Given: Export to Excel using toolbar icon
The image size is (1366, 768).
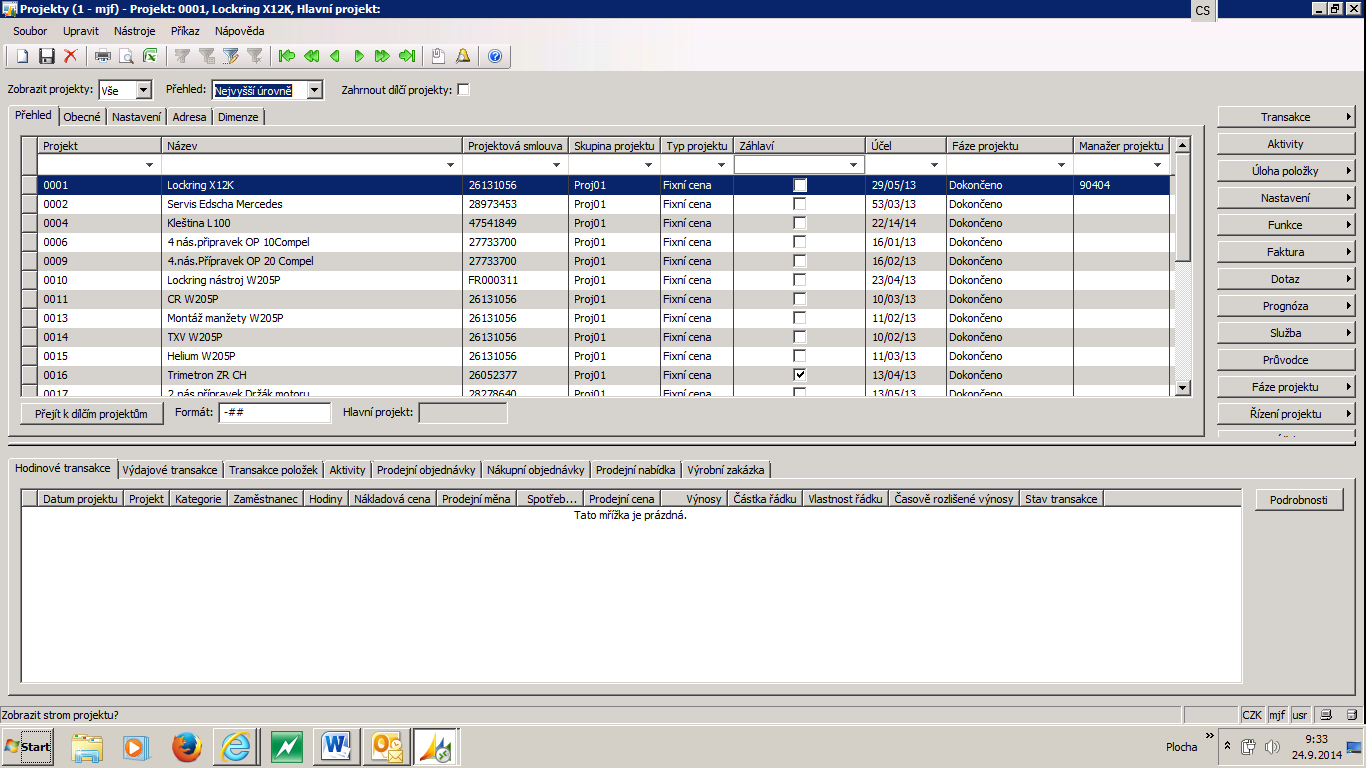Looking at the screenshot, I should tap(150, 56).
